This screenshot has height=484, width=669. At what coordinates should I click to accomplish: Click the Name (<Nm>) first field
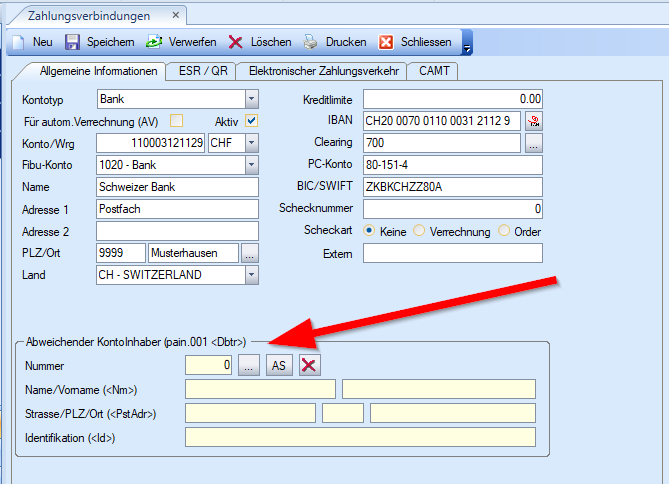260,389
